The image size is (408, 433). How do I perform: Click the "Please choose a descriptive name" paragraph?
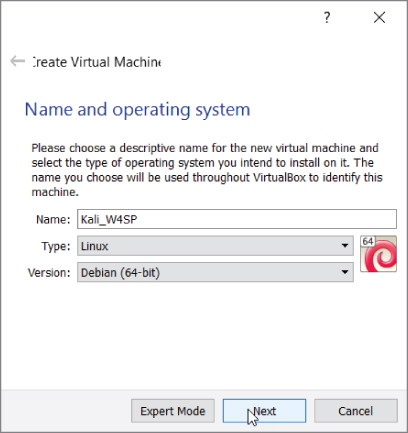[x=207, y=170]
